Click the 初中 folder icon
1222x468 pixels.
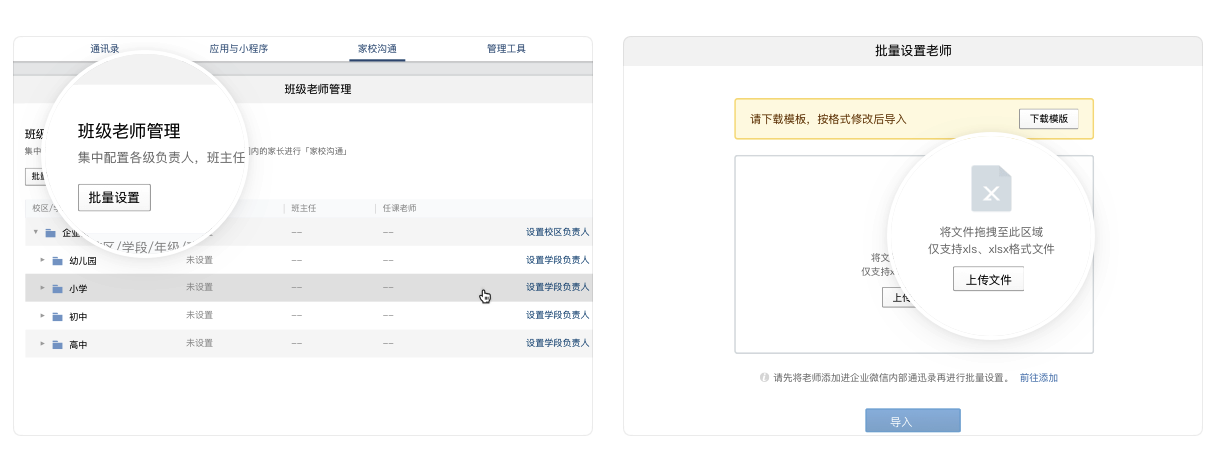(57, 316)
